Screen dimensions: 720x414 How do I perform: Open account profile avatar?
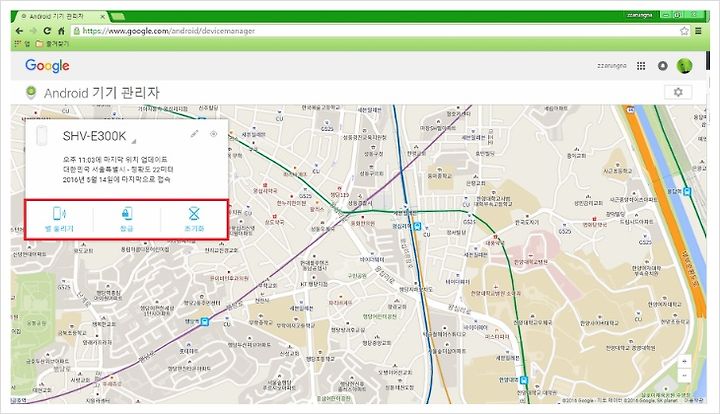[684, 66]
